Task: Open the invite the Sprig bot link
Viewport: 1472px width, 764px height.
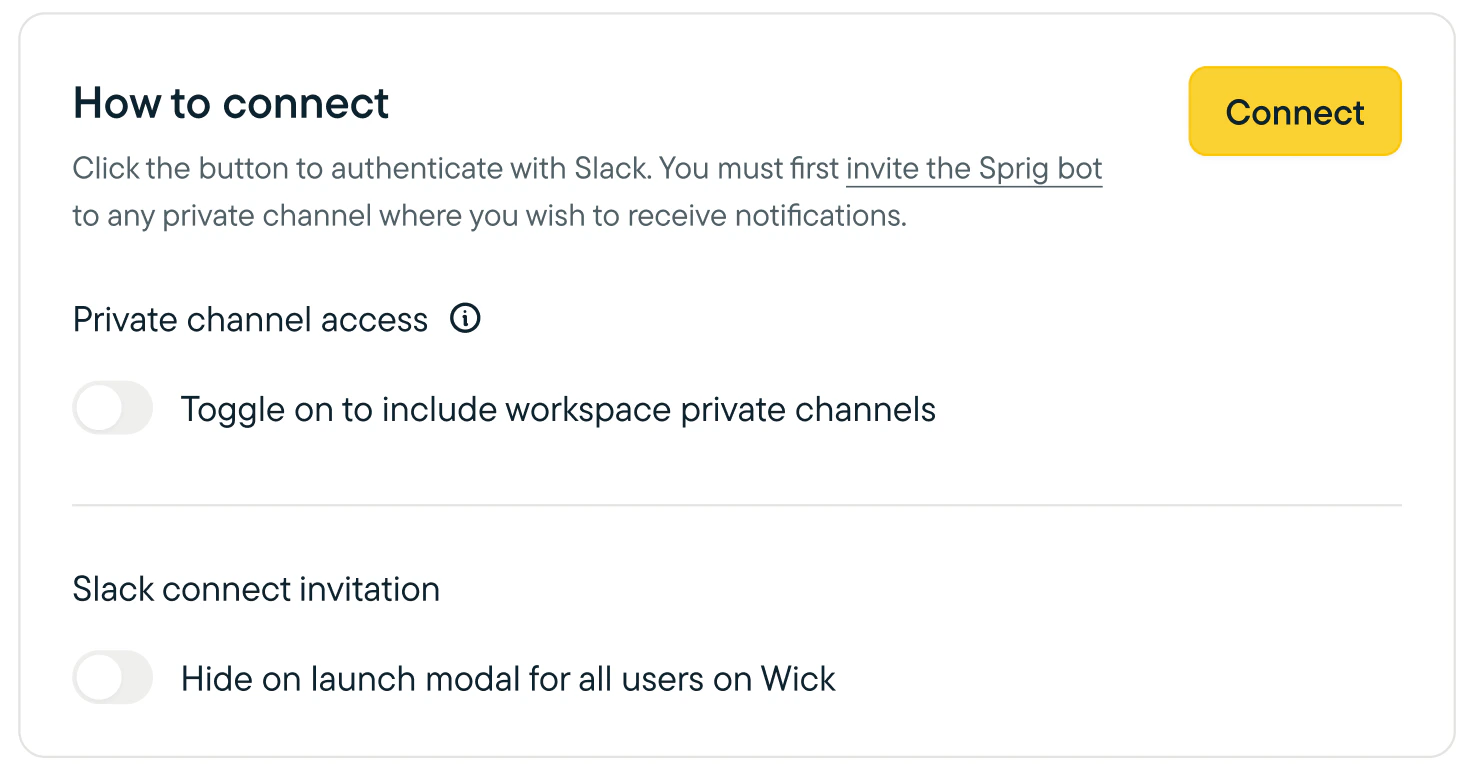Action: point(974,168)
